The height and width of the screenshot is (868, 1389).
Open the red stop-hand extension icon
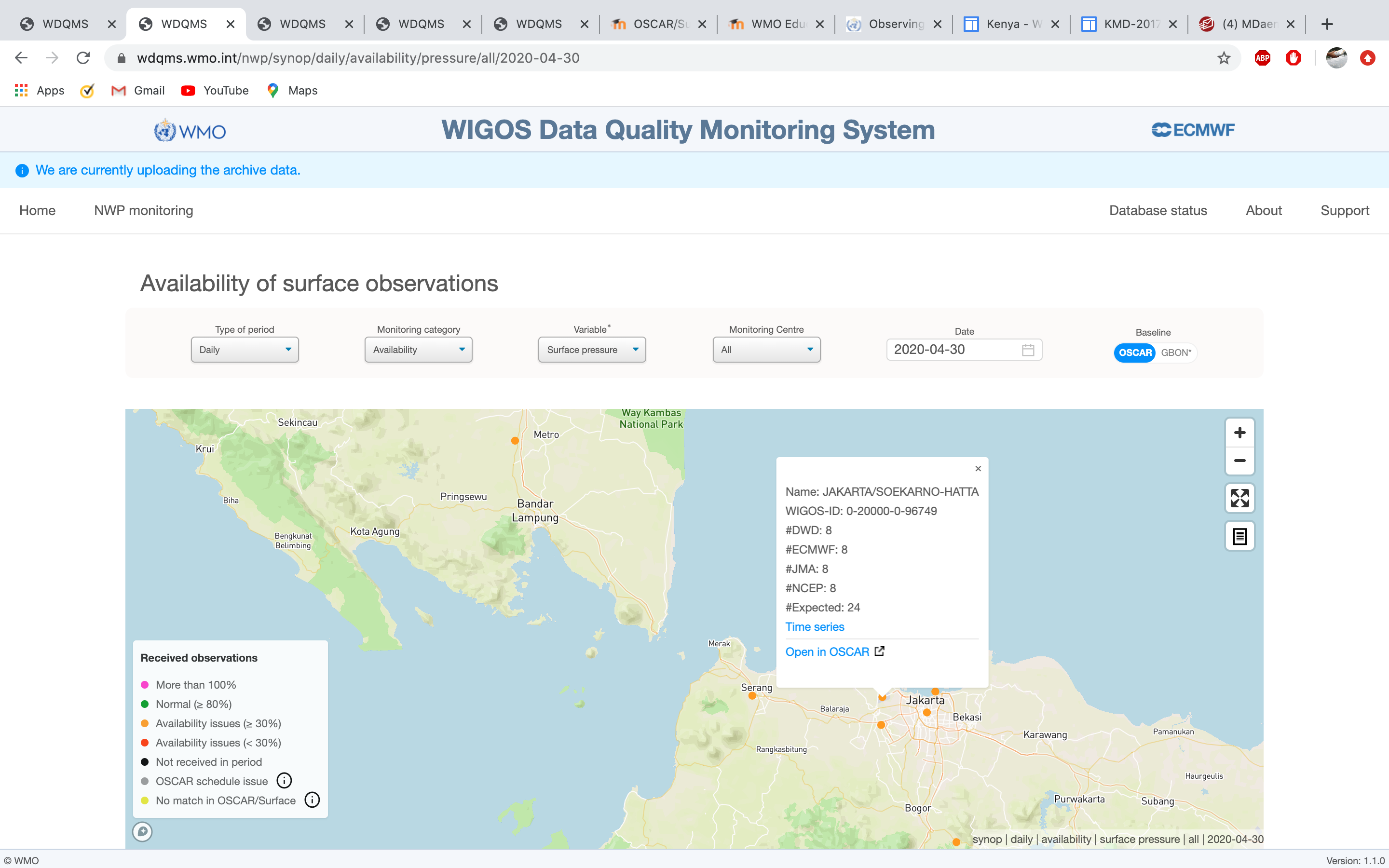point(1293,58)
